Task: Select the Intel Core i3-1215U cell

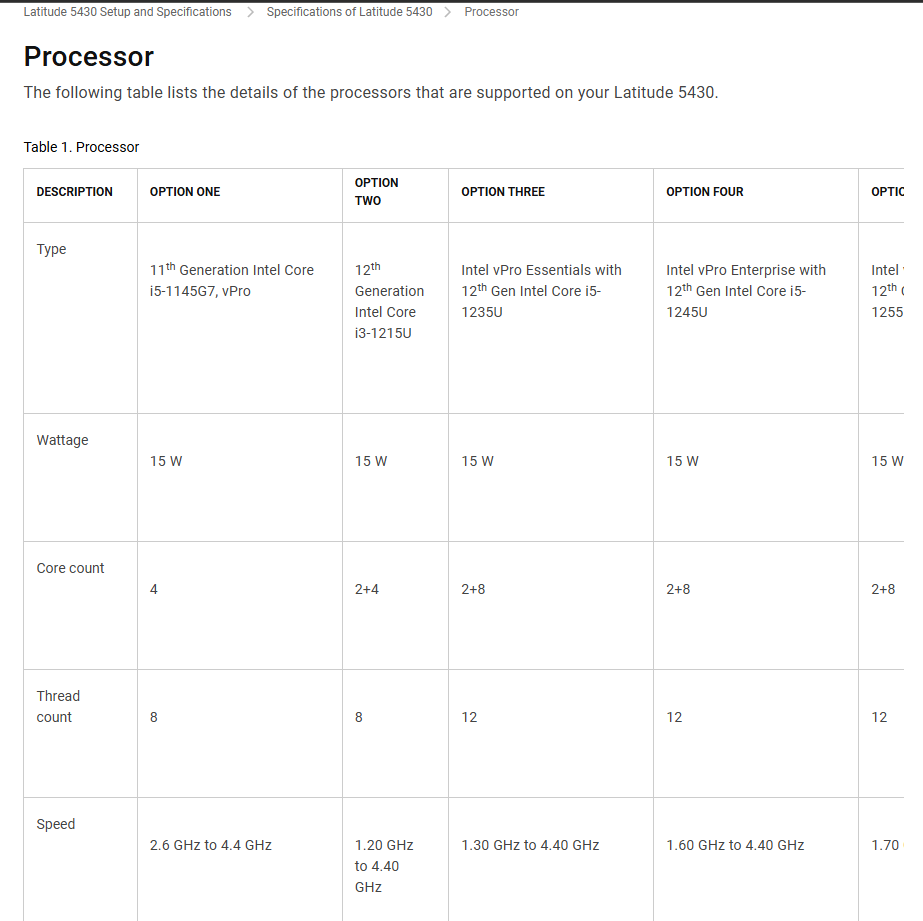Action: pos(389,301)
